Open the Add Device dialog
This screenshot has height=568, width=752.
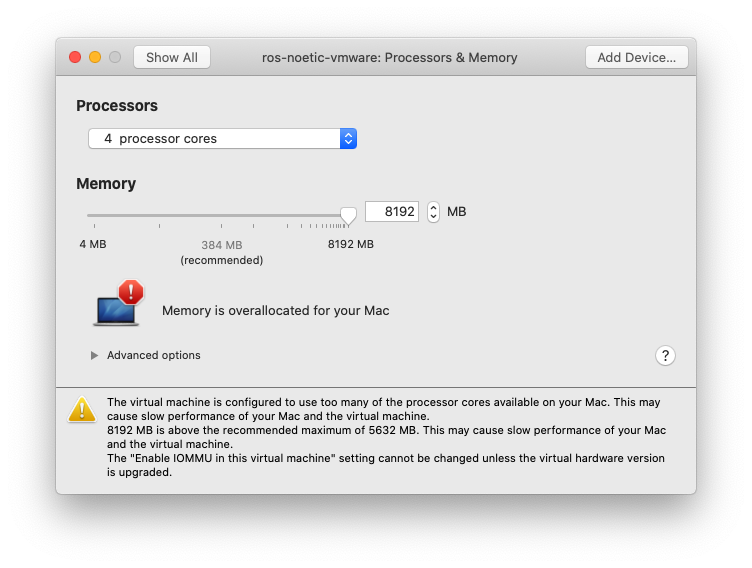point(636,58)
